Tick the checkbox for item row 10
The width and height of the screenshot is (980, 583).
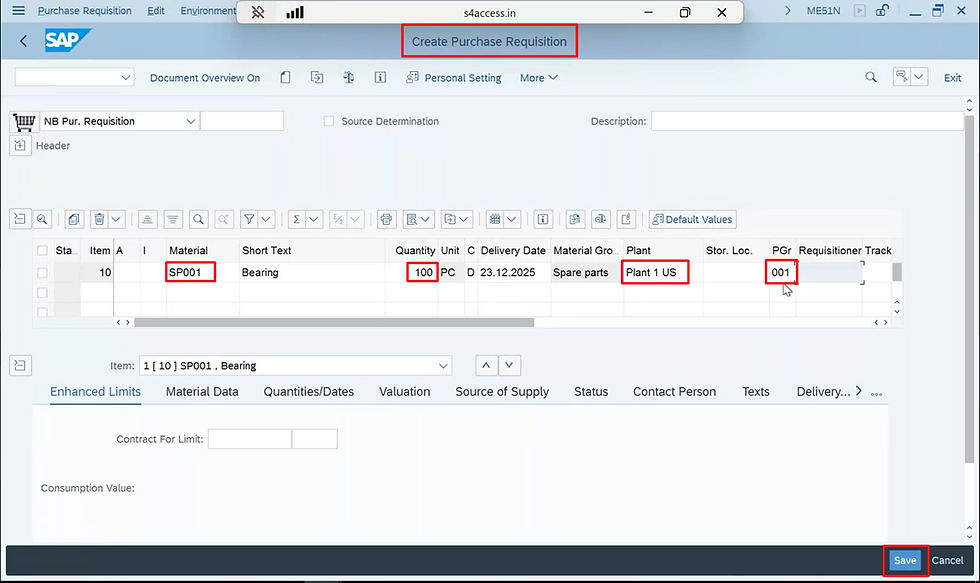point(41,272)
